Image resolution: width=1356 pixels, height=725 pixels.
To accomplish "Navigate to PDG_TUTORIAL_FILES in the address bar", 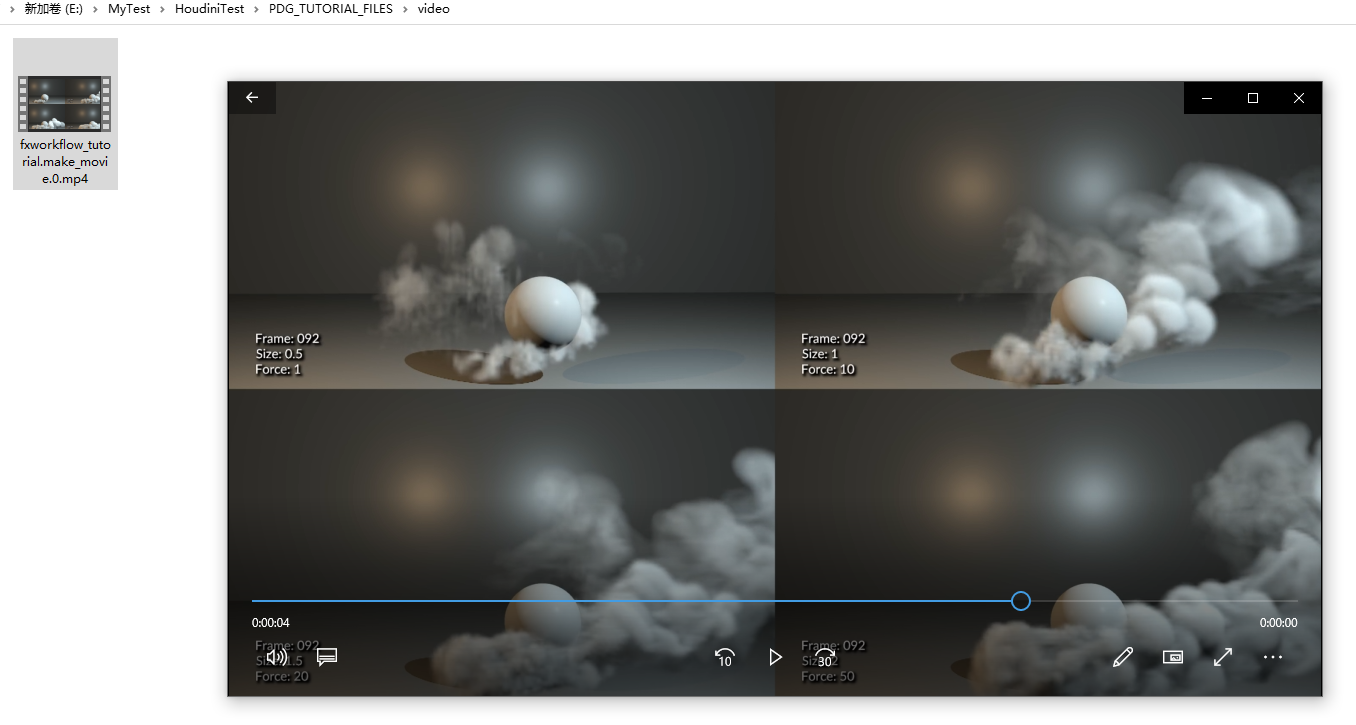I will 331,9.
